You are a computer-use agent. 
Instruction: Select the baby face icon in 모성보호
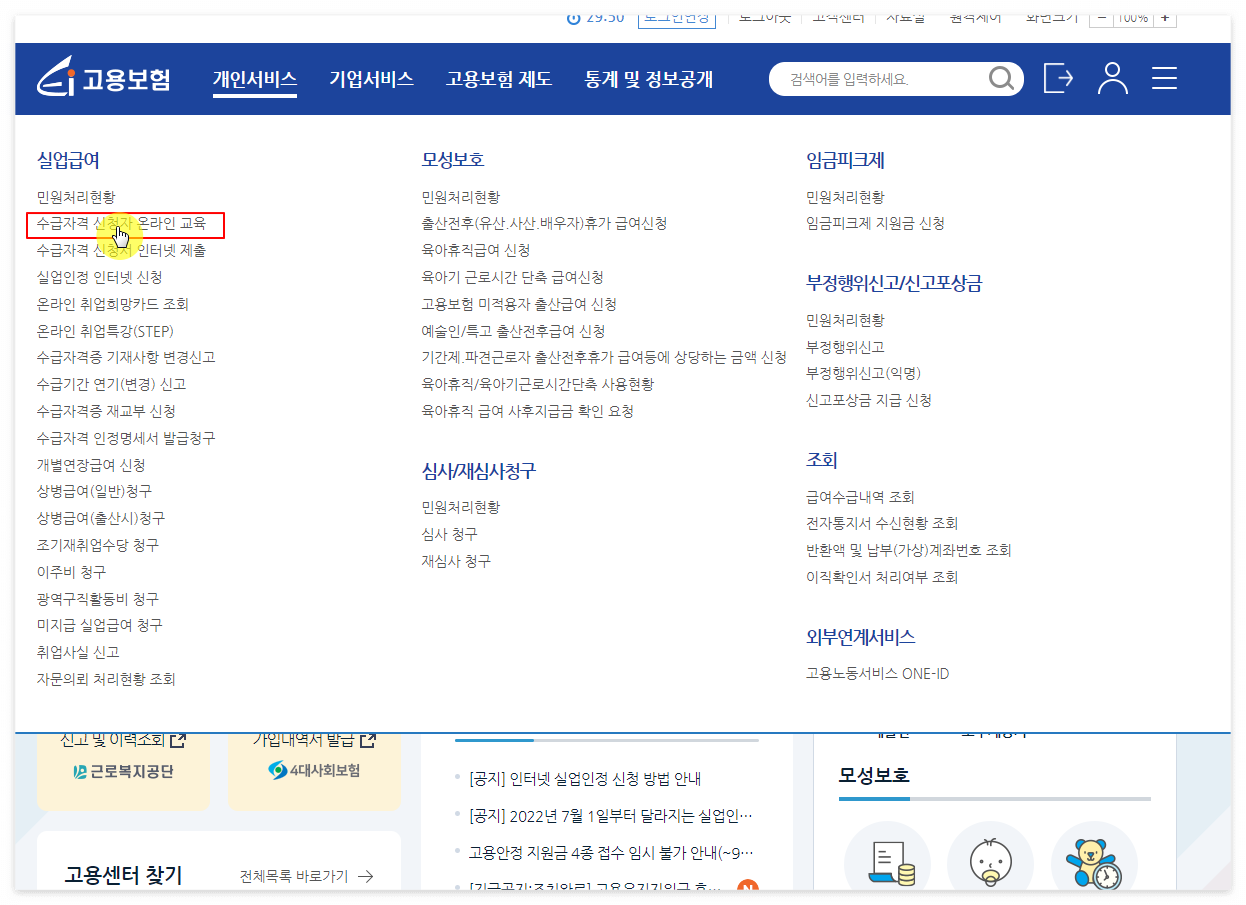[991, 862]
